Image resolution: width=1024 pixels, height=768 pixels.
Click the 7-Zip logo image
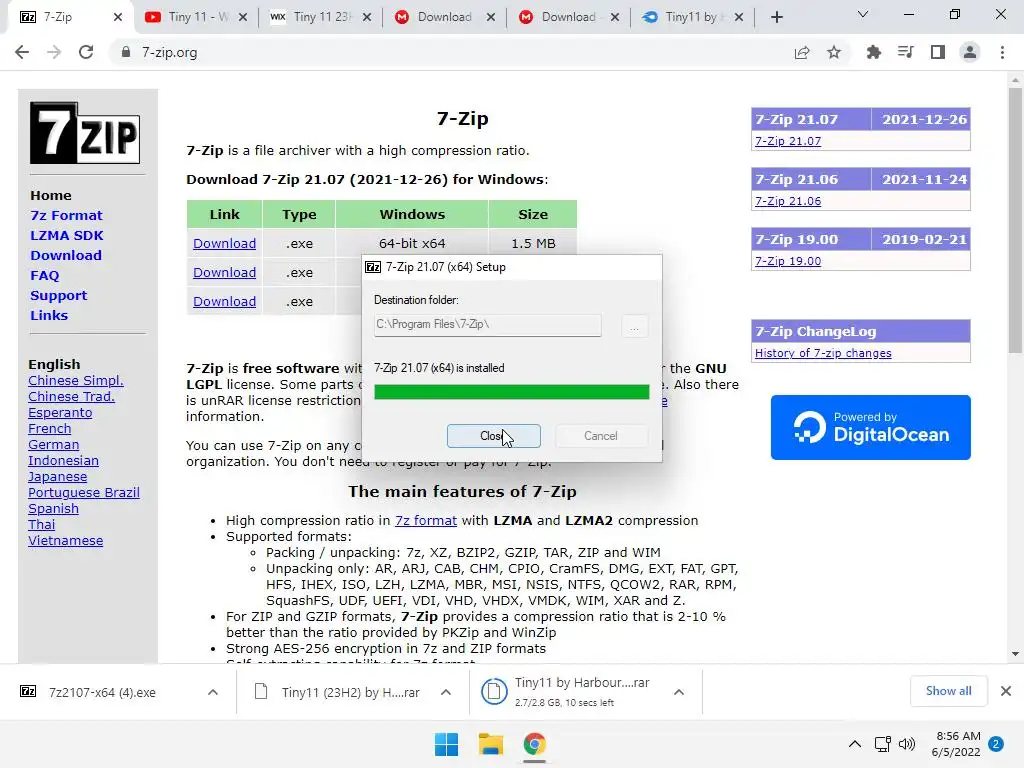[x=85, y=133]
